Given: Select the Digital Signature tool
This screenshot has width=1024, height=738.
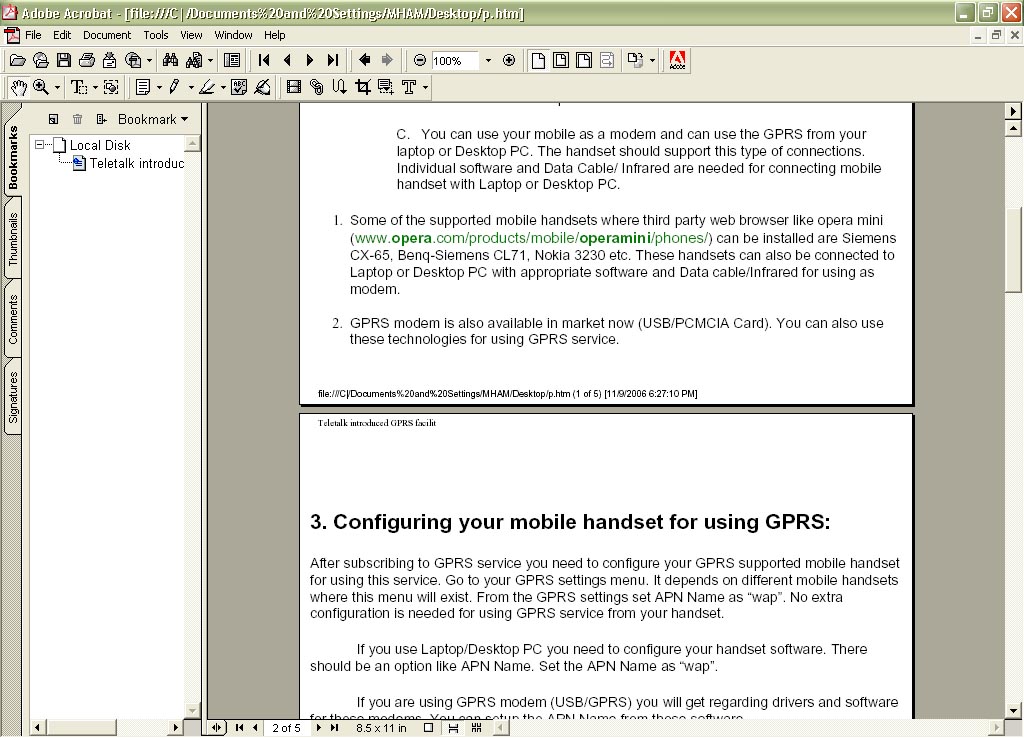Looking at the screenshot, I should pyautogui.click(x=263, y=87).
